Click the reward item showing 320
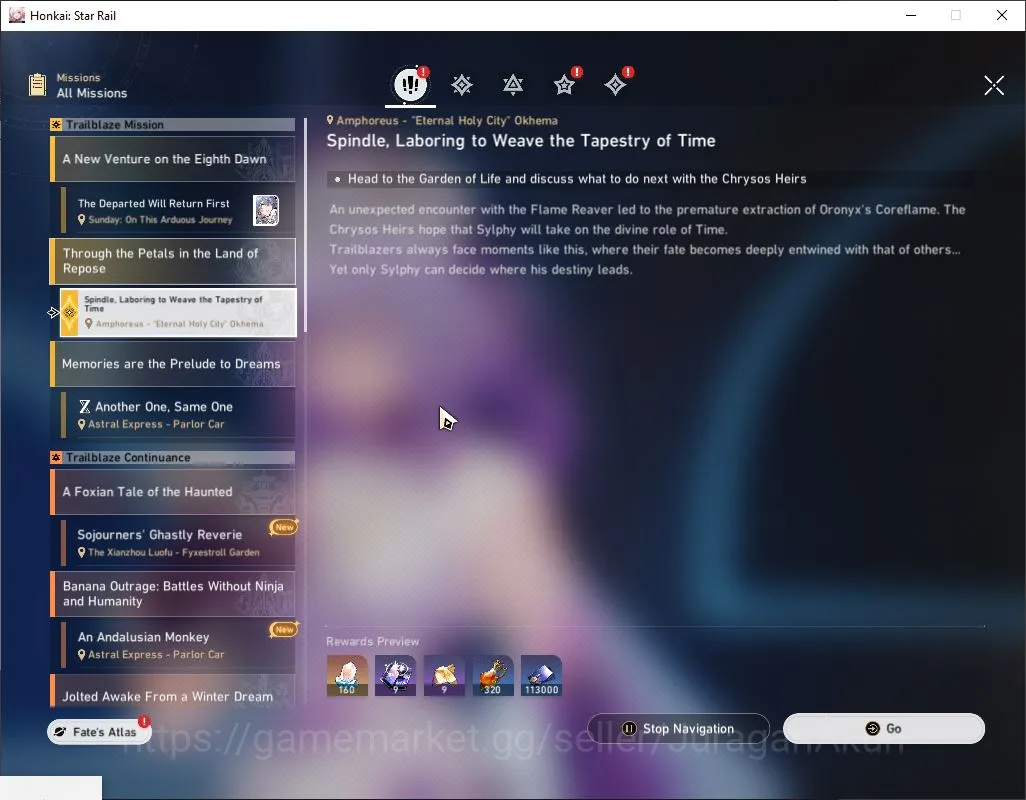 pyautogui.click(x=493, y=676)
